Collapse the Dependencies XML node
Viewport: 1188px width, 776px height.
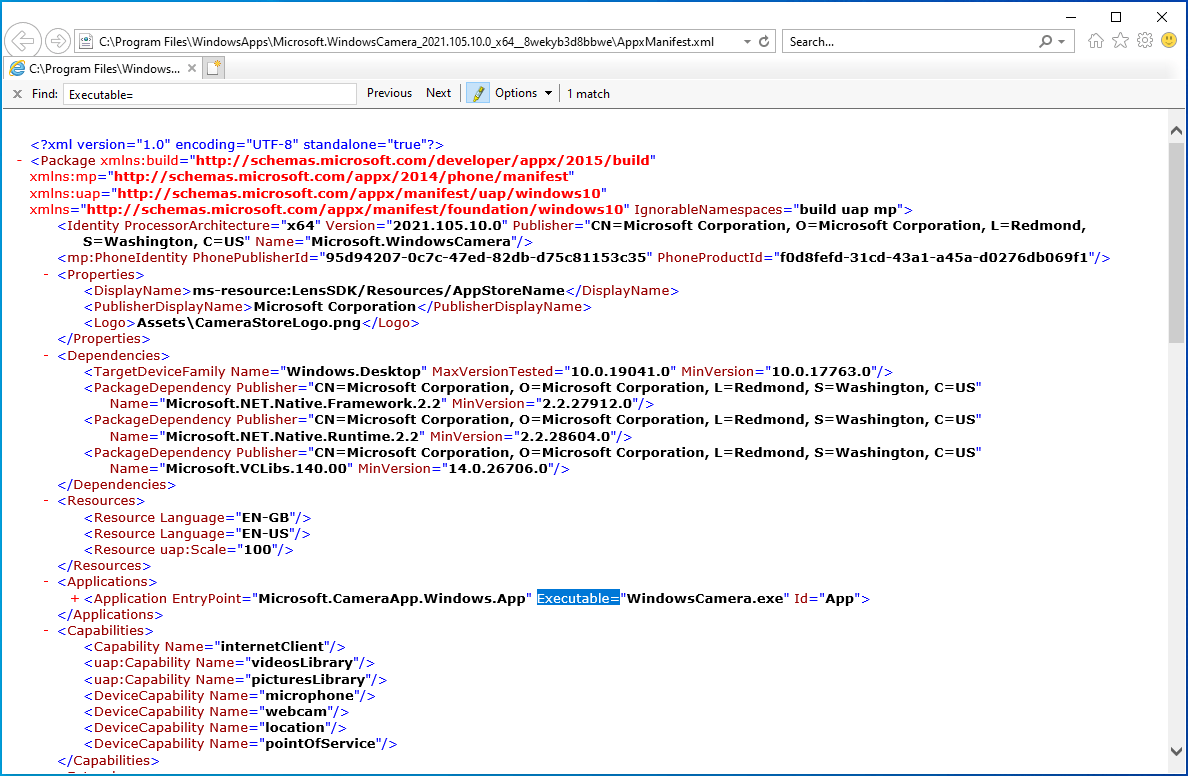[x=47, y=356]
